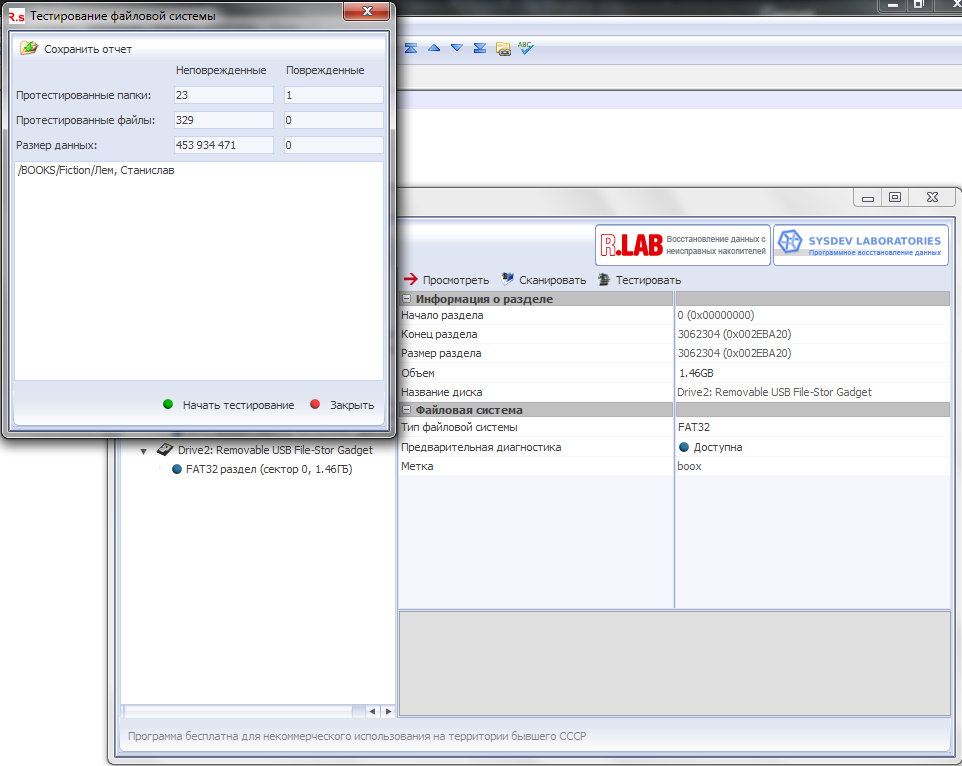Screen dimensions: 962x766
Task: Click Сканировать to scan the partition
Action: (543, 280)
